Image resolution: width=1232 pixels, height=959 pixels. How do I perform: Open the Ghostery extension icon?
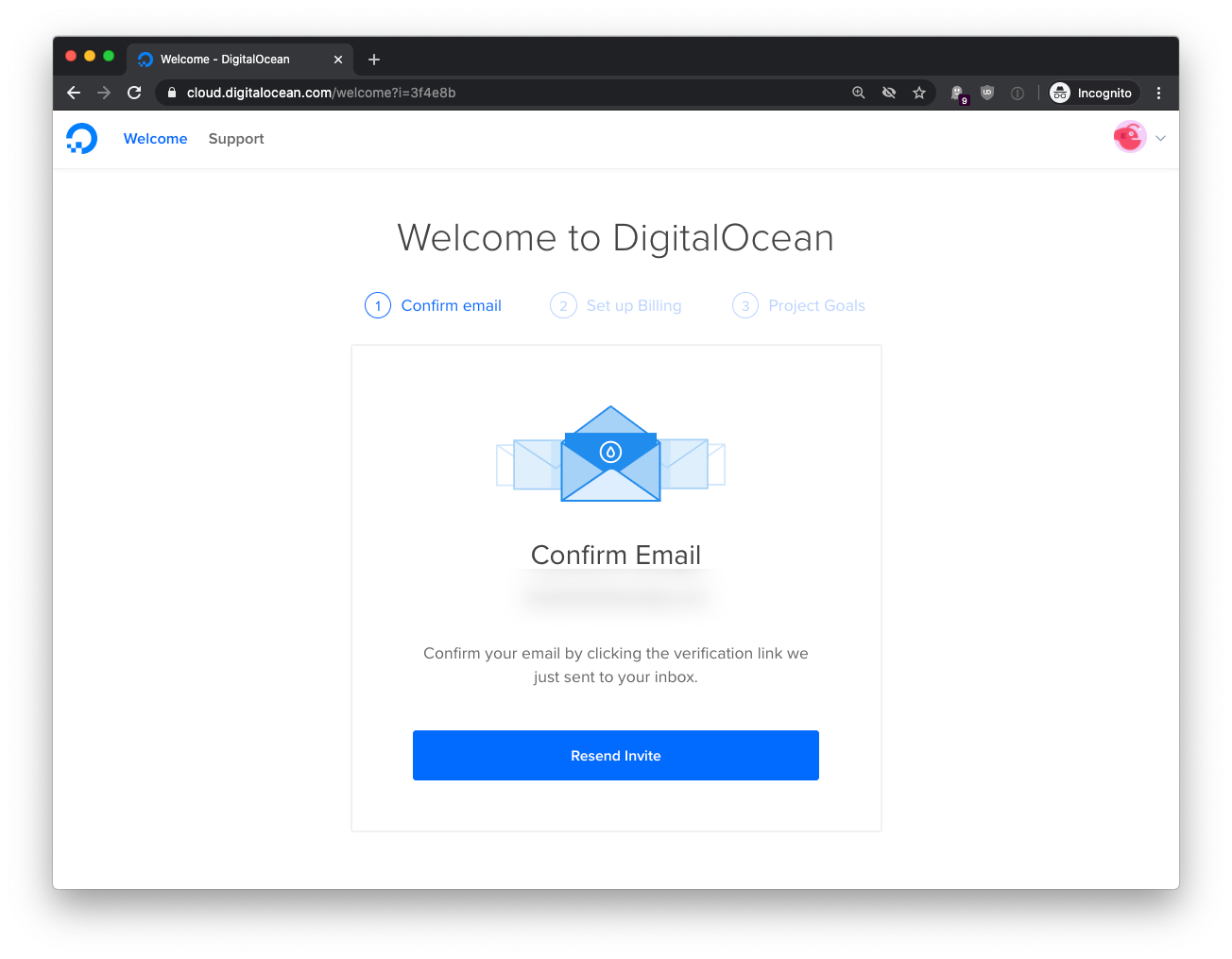click(958, 94)
